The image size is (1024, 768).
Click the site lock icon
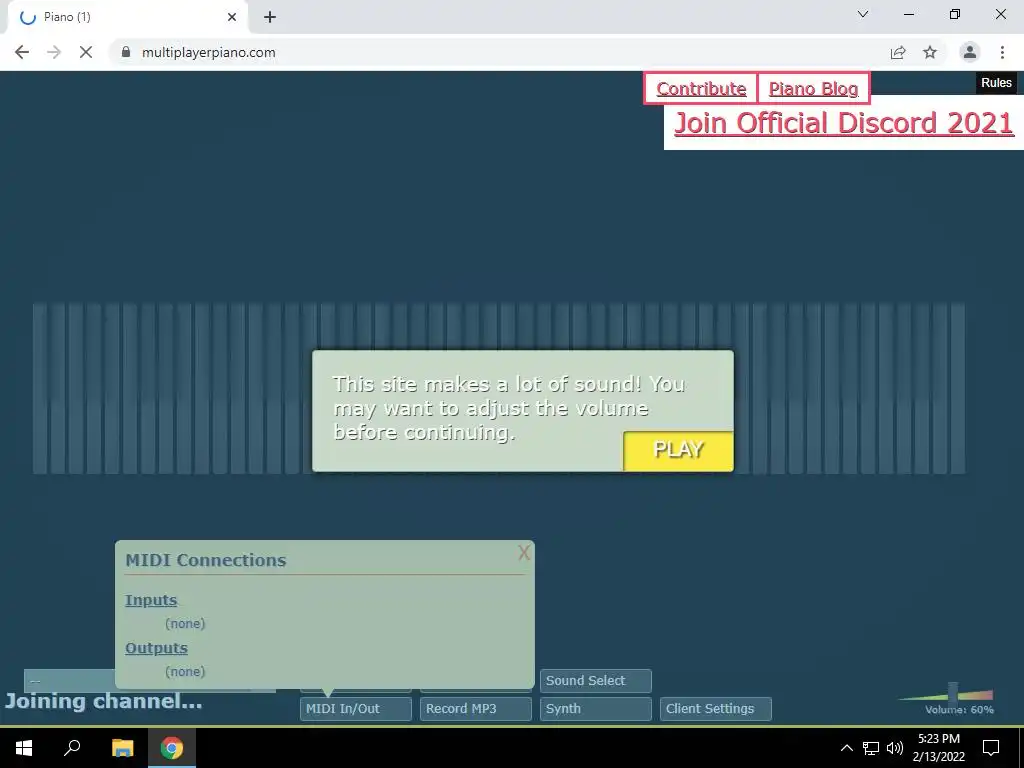click(126, 52)
